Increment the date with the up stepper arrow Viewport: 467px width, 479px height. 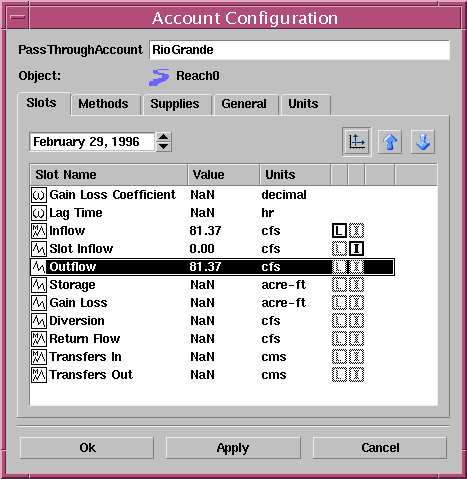coord(163,137)
